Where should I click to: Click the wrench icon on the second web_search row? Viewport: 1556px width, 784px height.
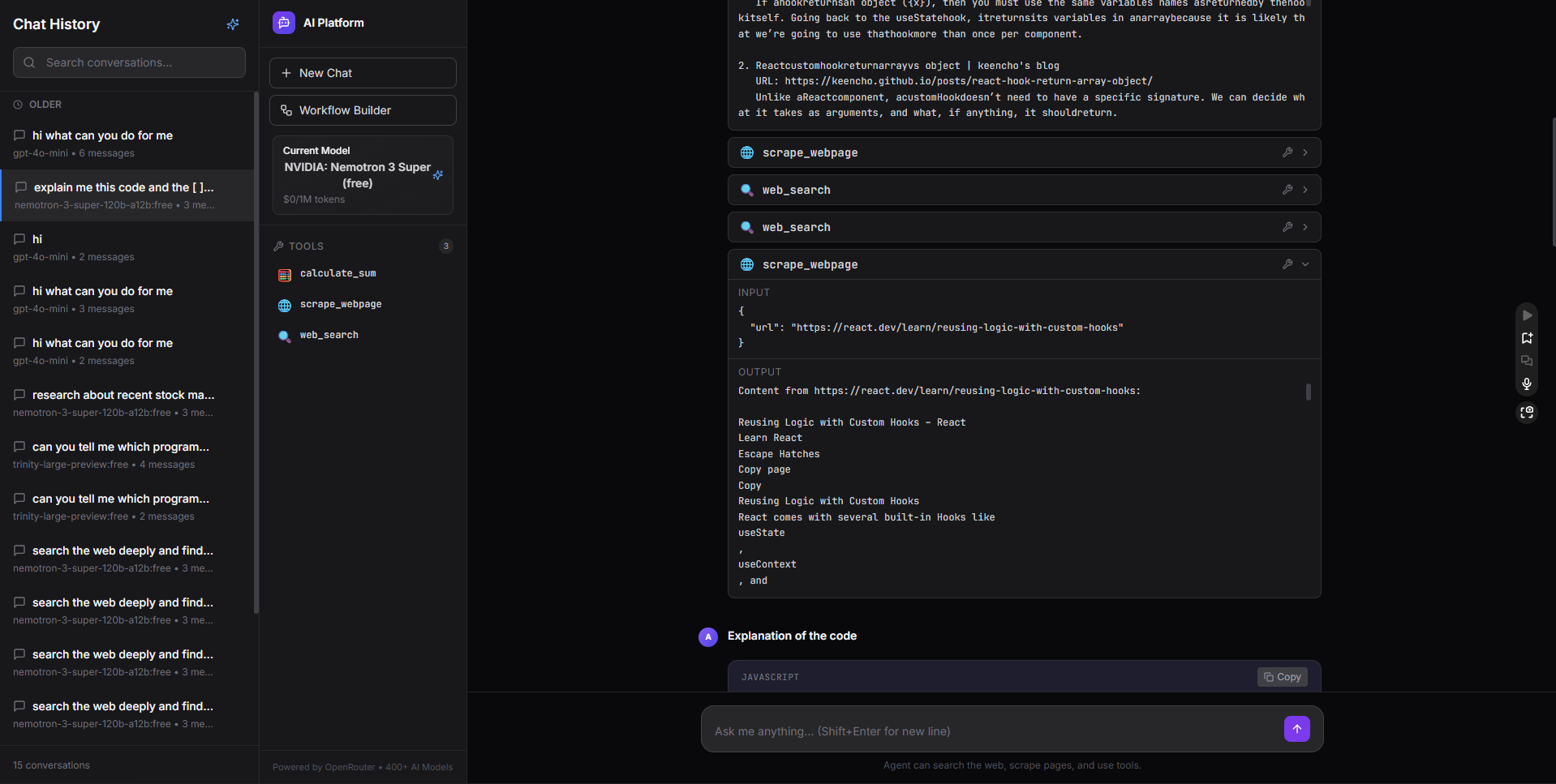(x=1287, y=227)
